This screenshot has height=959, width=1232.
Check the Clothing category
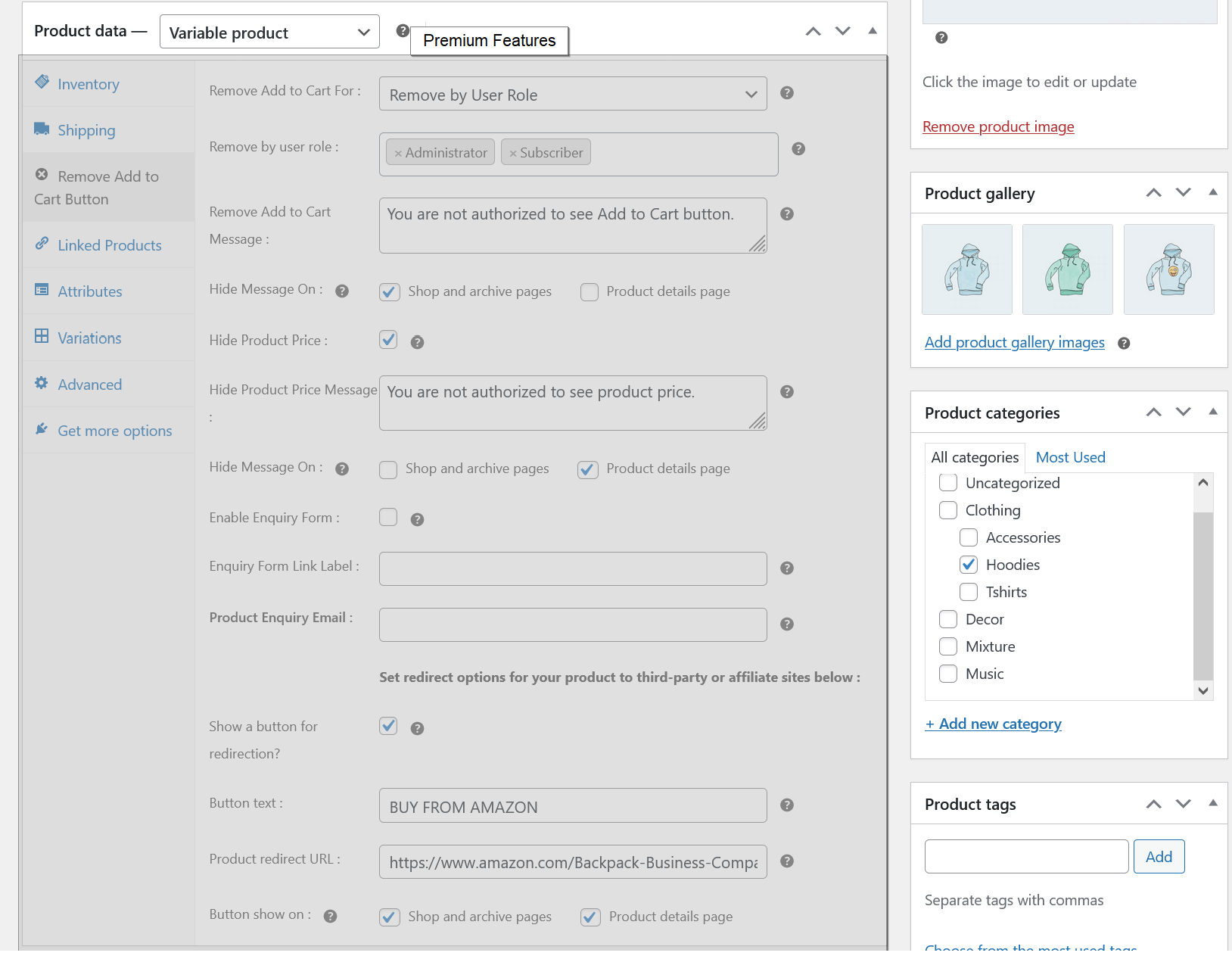coord(948,510)
